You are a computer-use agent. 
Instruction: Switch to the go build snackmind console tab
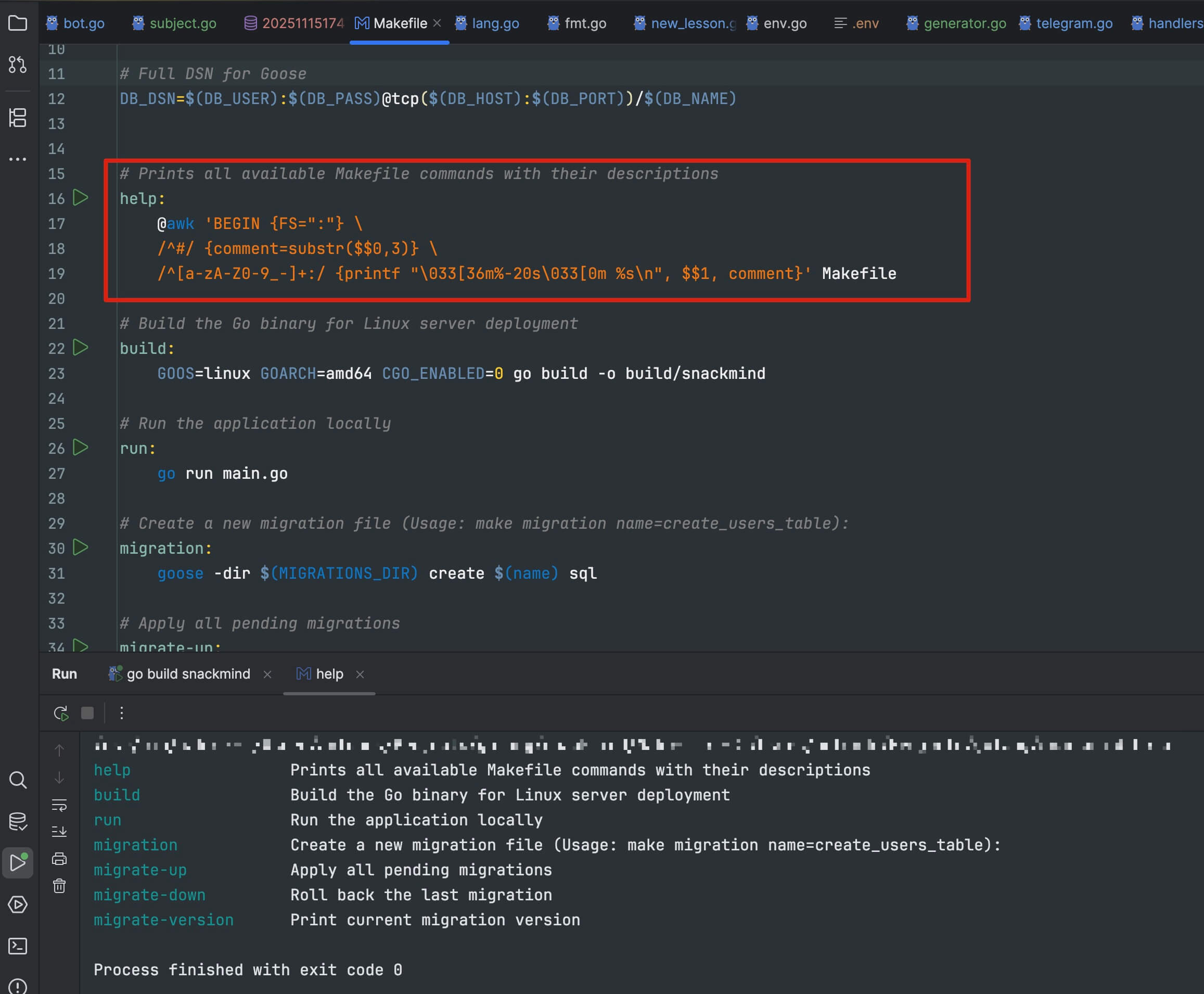pos(186,674)
